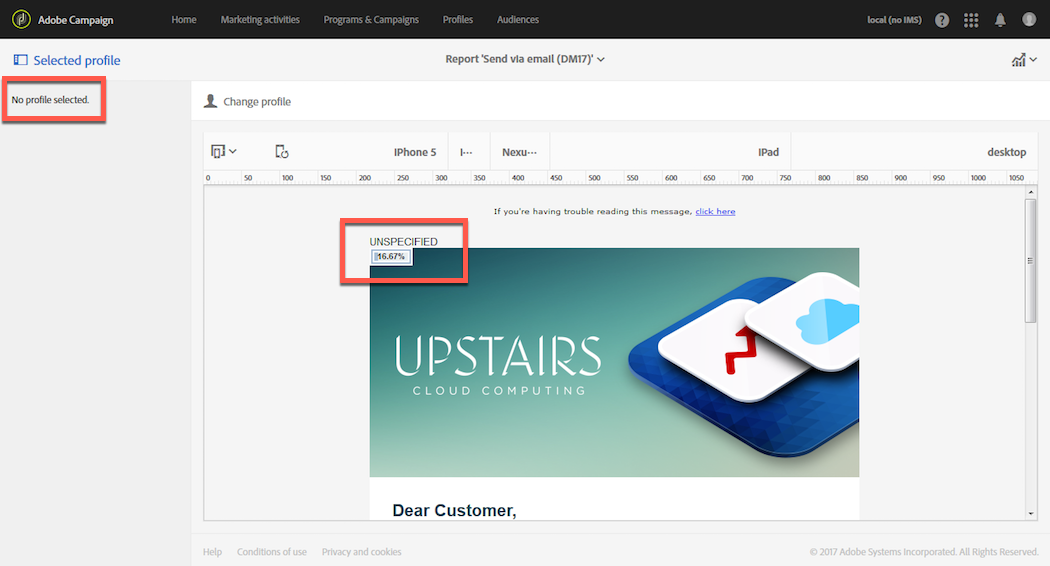Select the desktop device tab
The width and height of the screenshot is (1050, 566).
pos(1006,152)
